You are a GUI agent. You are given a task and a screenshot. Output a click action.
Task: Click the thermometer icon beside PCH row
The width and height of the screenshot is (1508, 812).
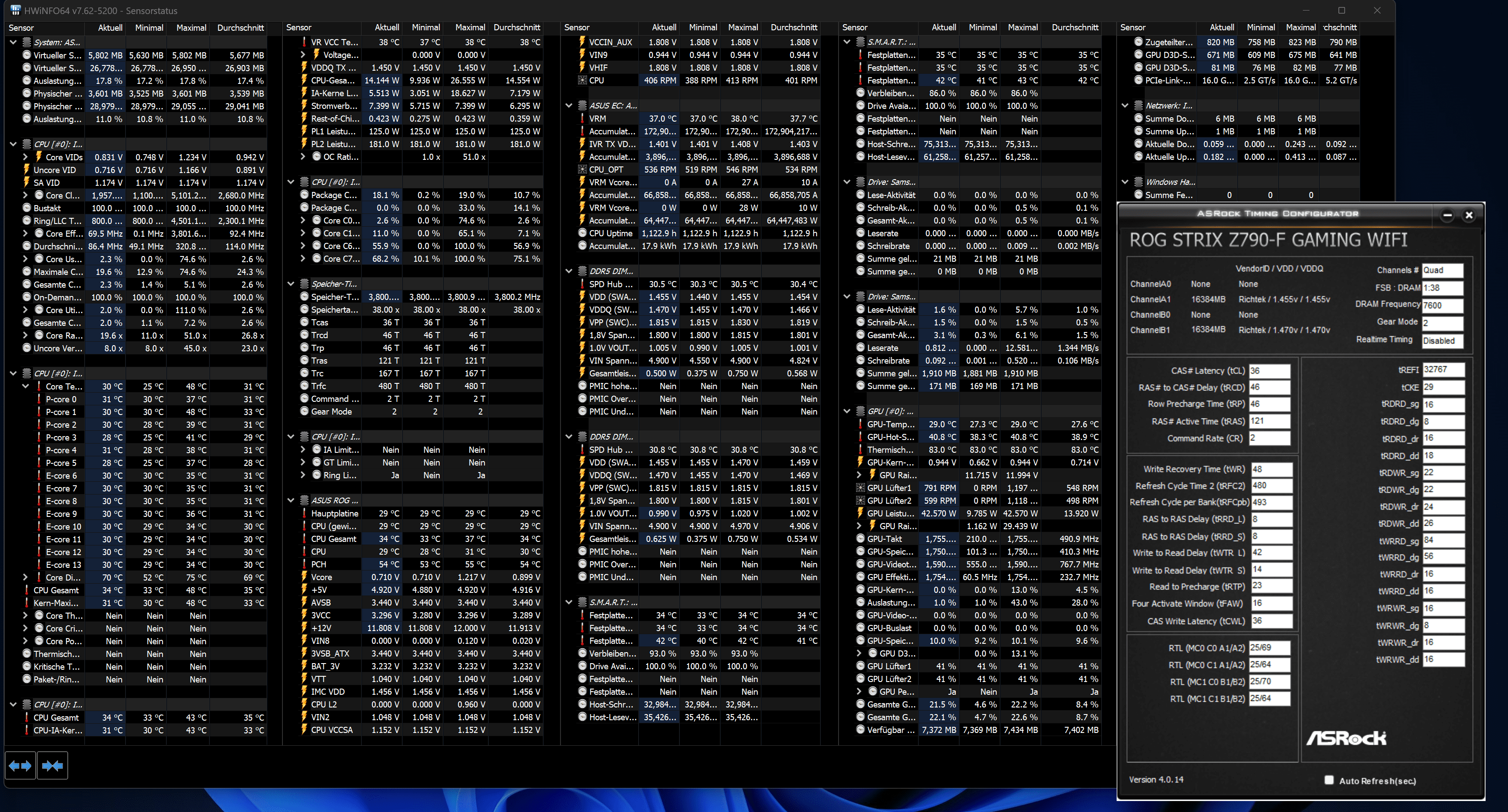tap(304, 564)
